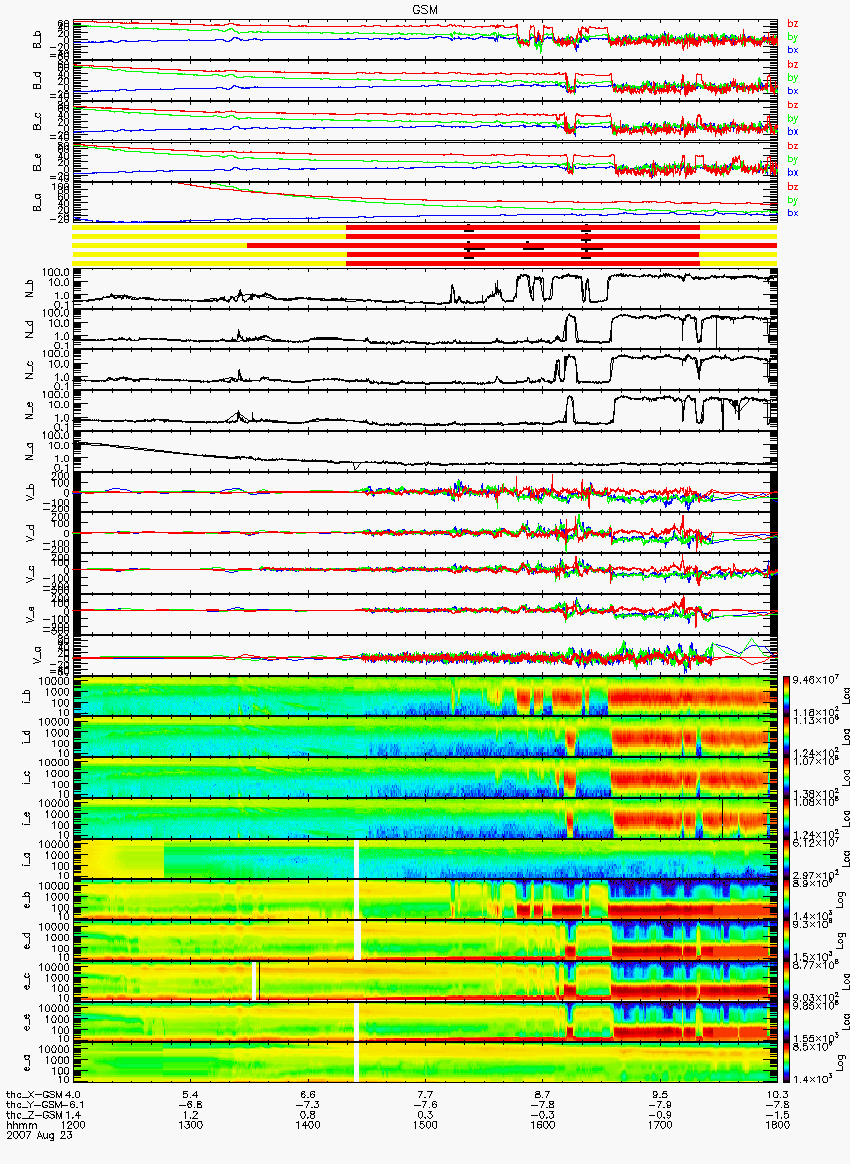850x1164 pixels.
Task: Click the 1500 time tick label
Action: pos(425,1124)
